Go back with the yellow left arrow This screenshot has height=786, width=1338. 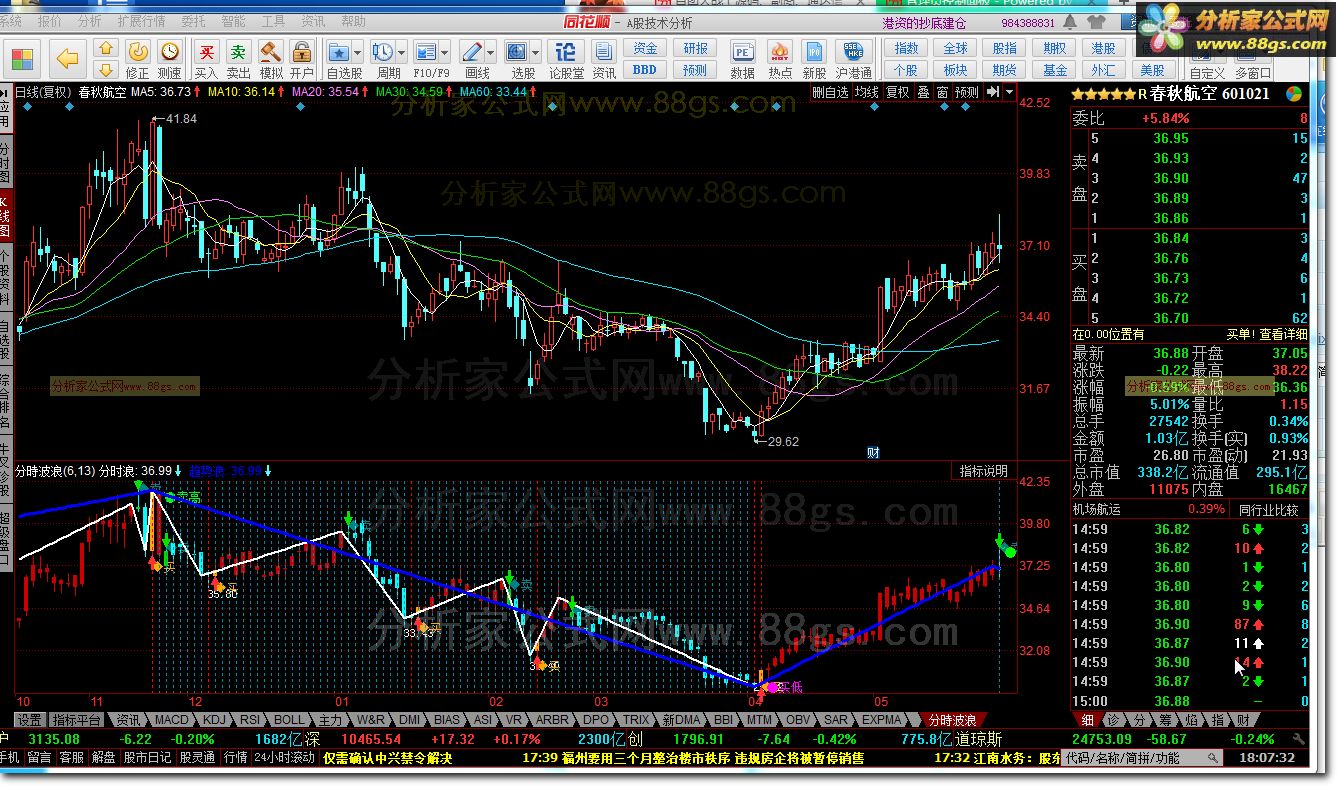point(67,59)
